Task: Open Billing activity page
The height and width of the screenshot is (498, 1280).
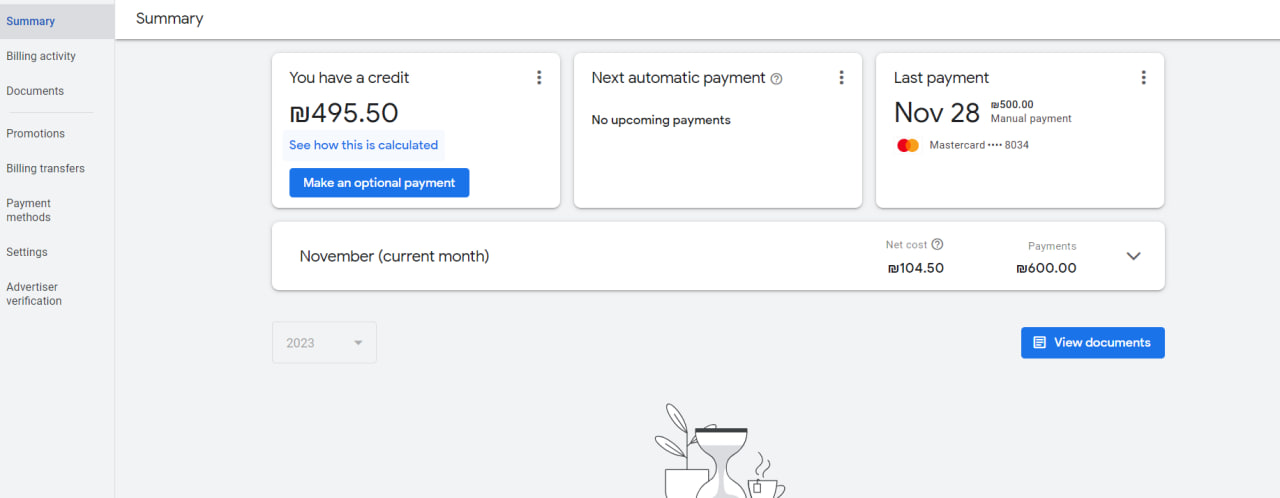Action: (x=41, y=56)
